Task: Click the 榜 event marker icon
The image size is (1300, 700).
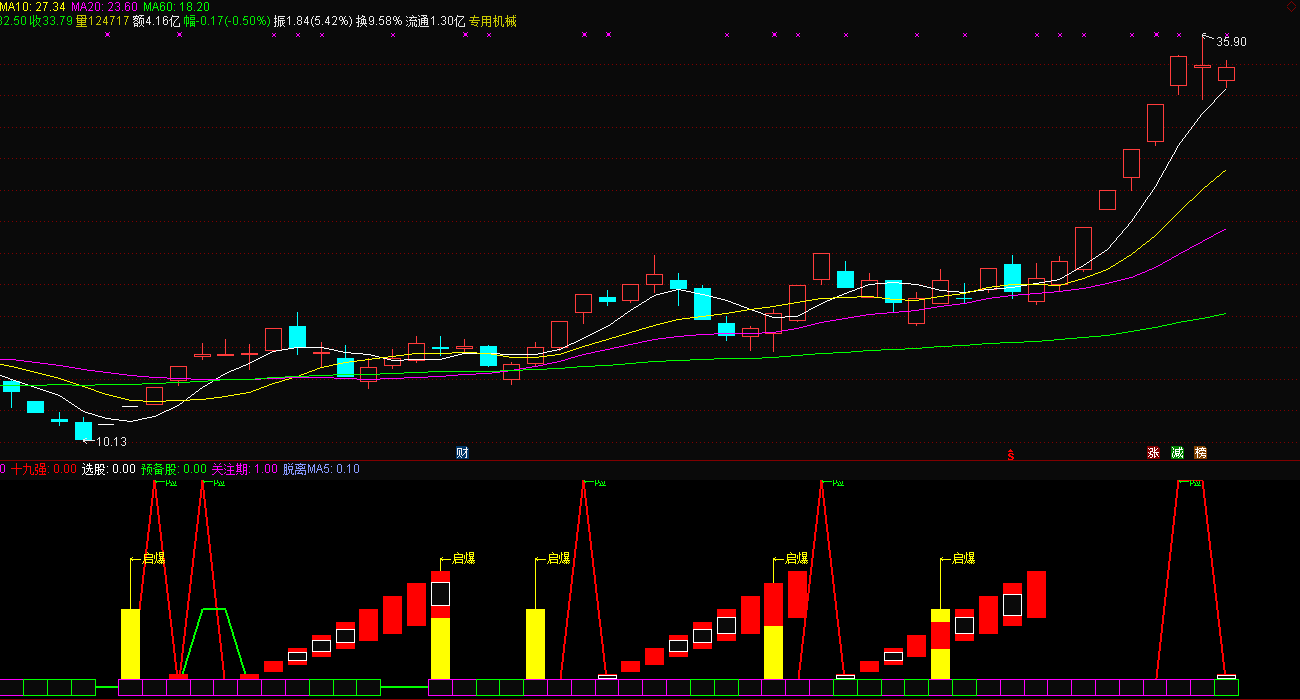Action: [x=1201, y=453]
